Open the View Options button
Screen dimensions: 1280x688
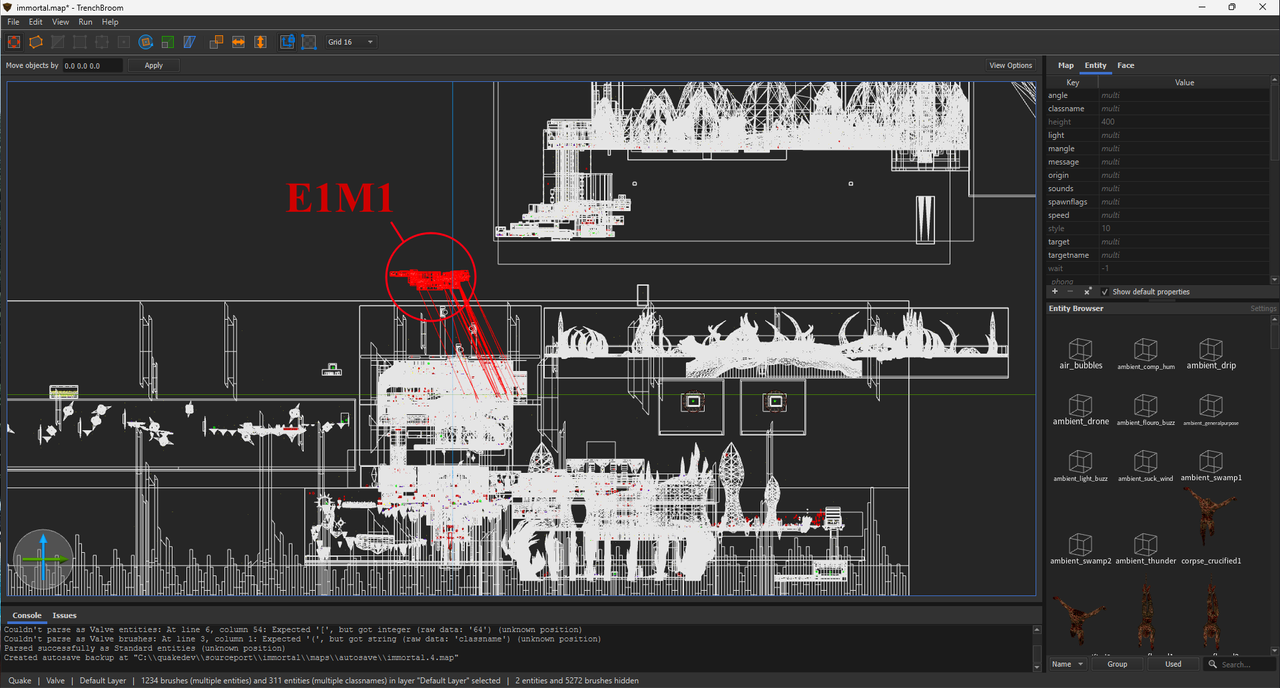(1011, 65)
